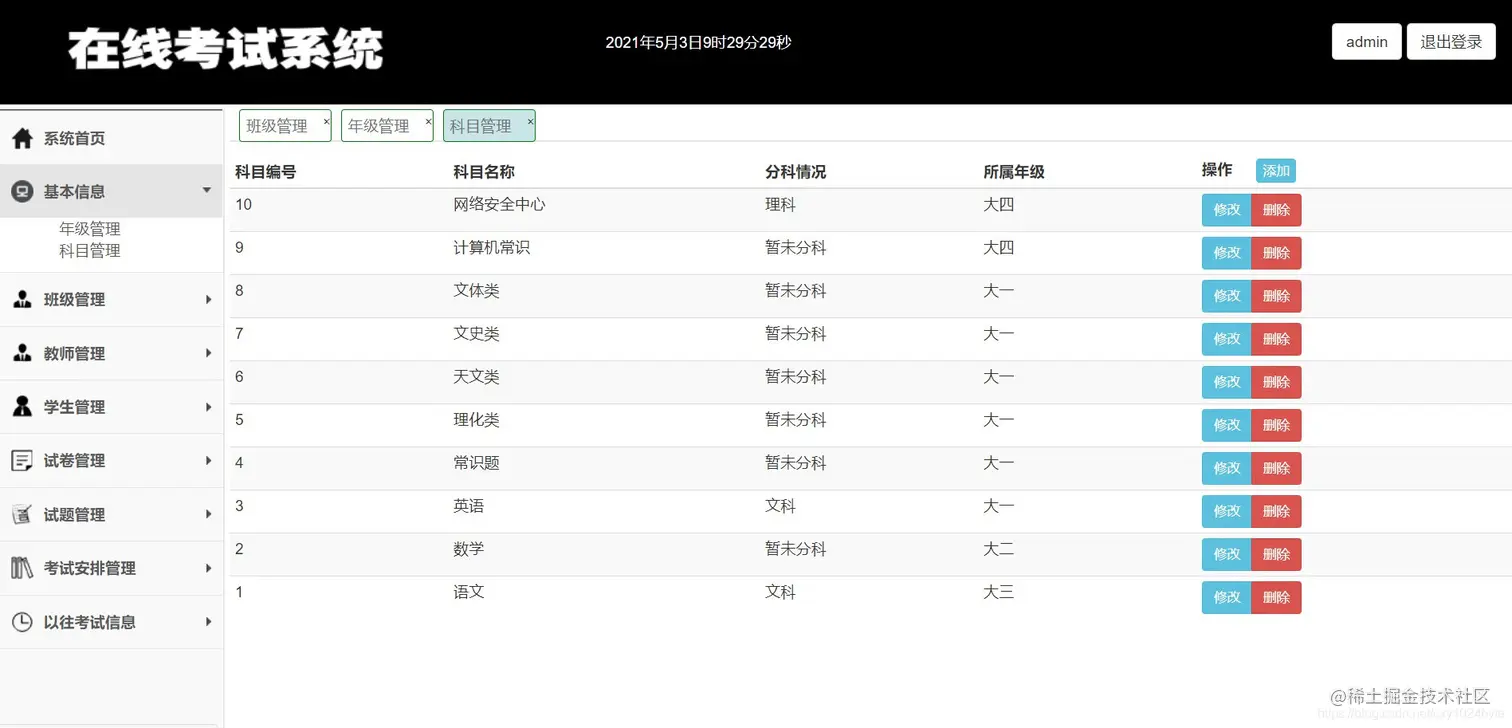Click the 大三 grade cell

pos(998,591)
